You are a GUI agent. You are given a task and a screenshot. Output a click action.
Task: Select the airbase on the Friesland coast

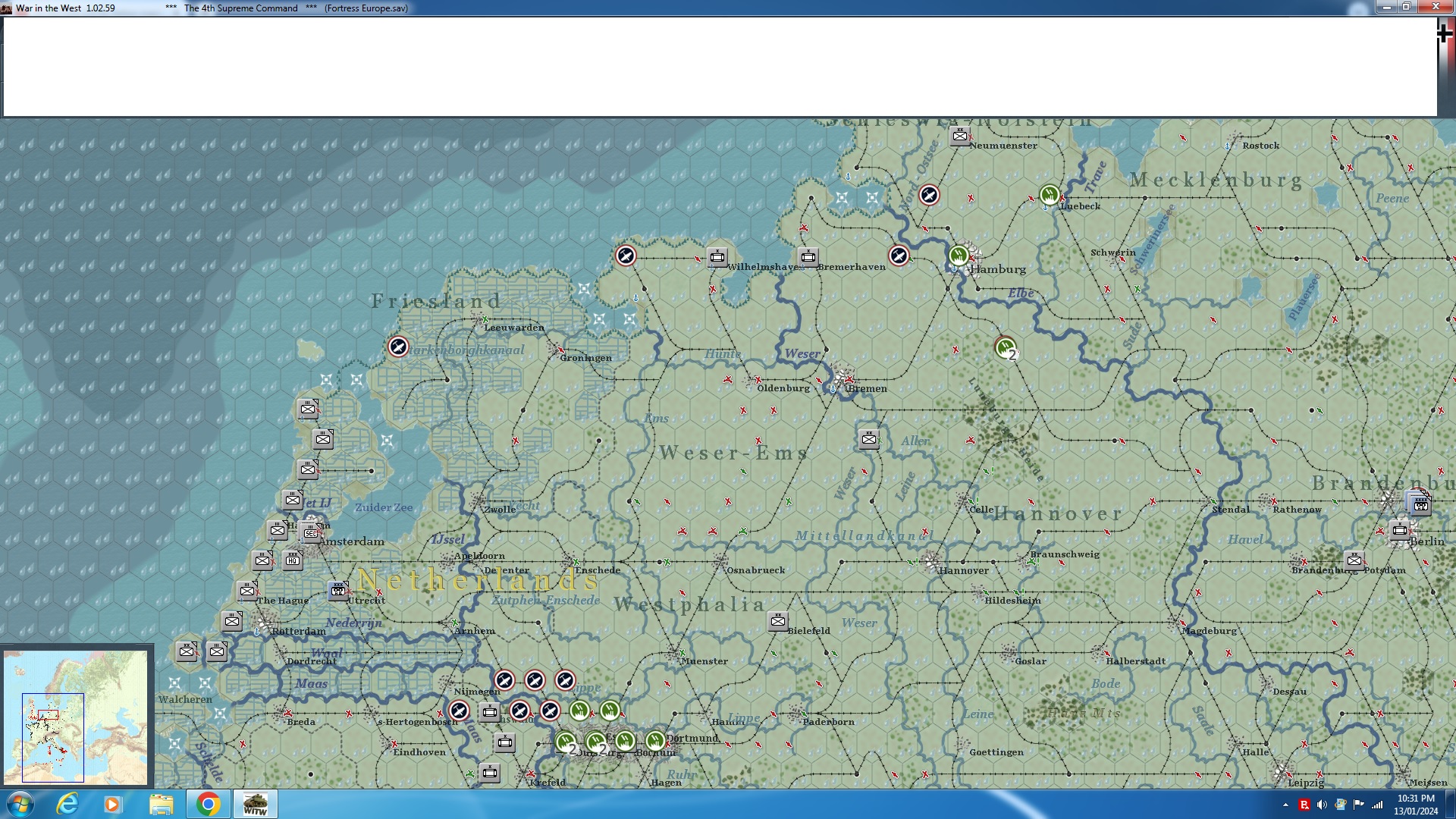pos(398,347)
